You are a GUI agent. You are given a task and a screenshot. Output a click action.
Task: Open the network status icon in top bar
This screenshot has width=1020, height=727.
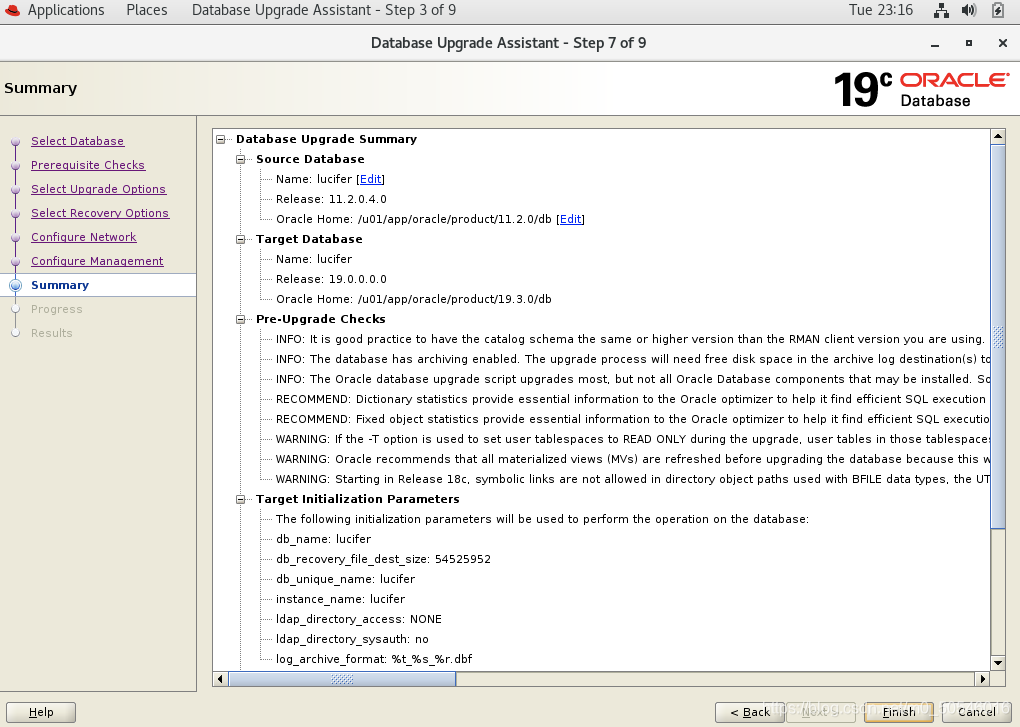pos(941,10)
